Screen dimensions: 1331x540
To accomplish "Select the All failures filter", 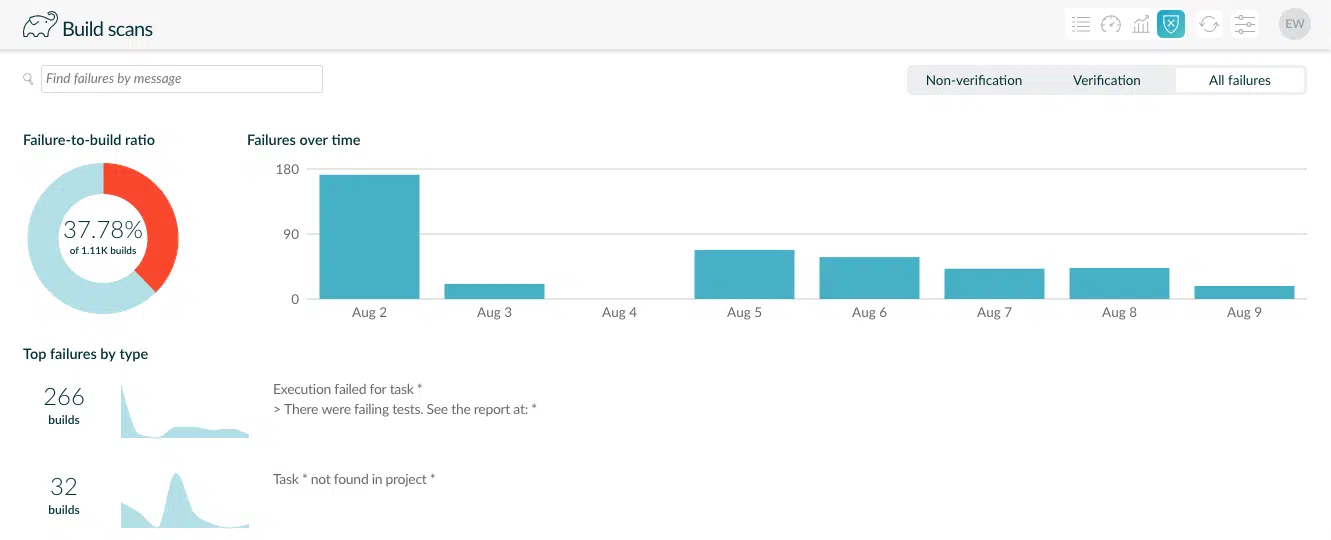I will click(1239, 80).
